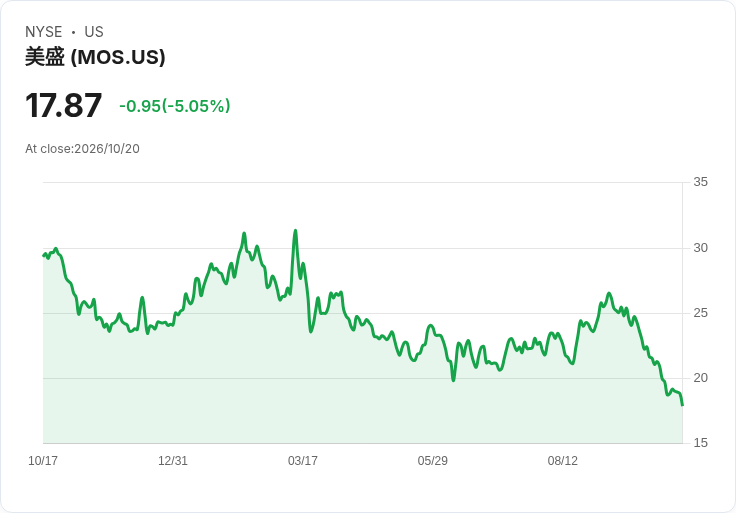Click the 25 price axis label

coord(700,313)
